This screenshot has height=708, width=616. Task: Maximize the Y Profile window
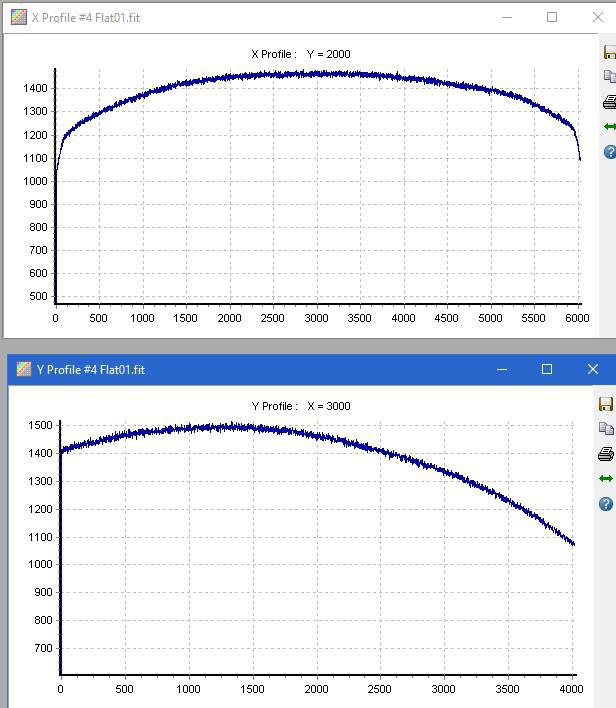pos(547,369)
